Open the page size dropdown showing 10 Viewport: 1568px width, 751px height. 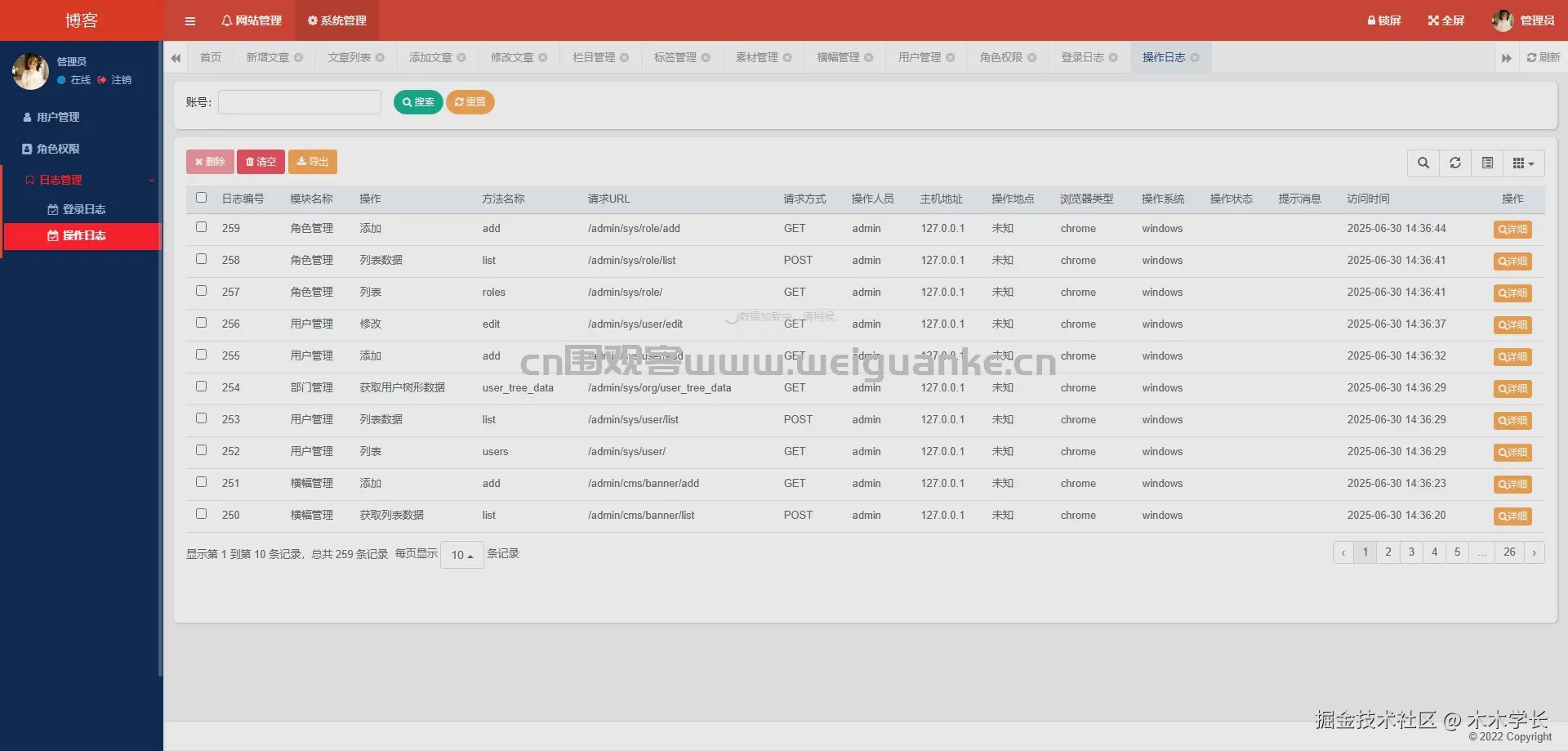[x=462, y=555]
